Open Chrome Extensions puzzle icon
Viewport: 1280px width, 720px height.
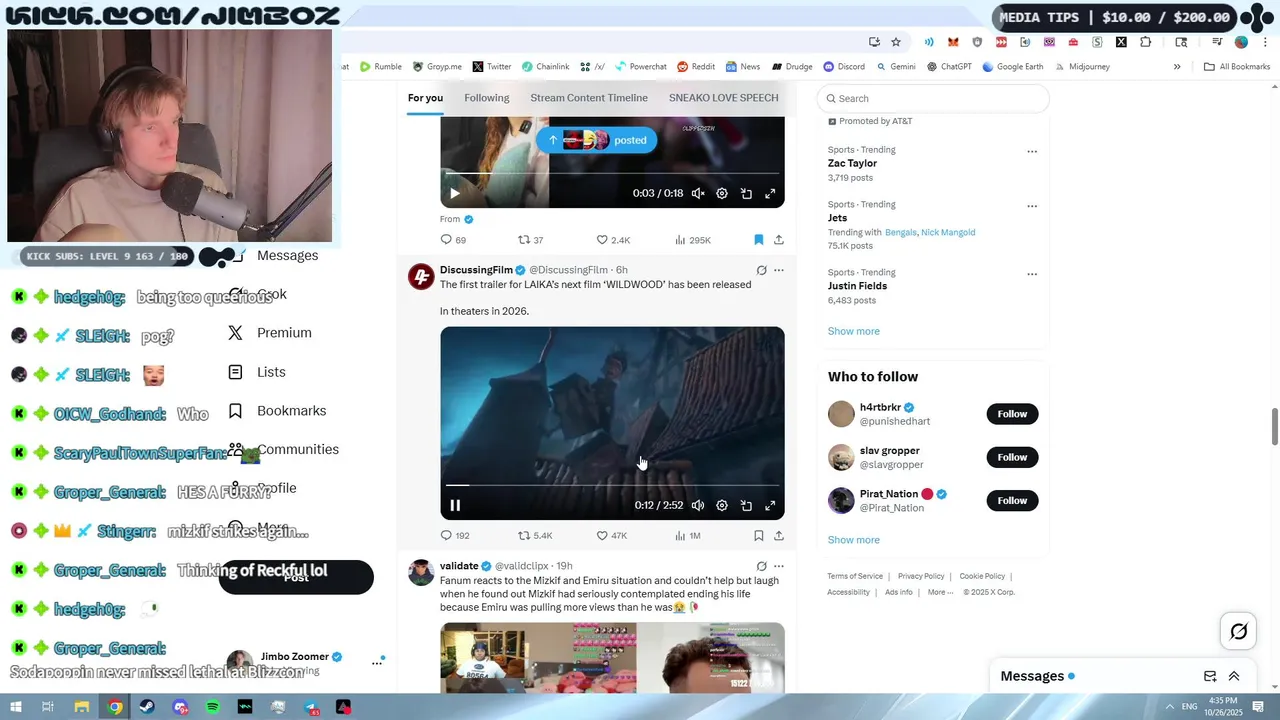point(1146,42)
